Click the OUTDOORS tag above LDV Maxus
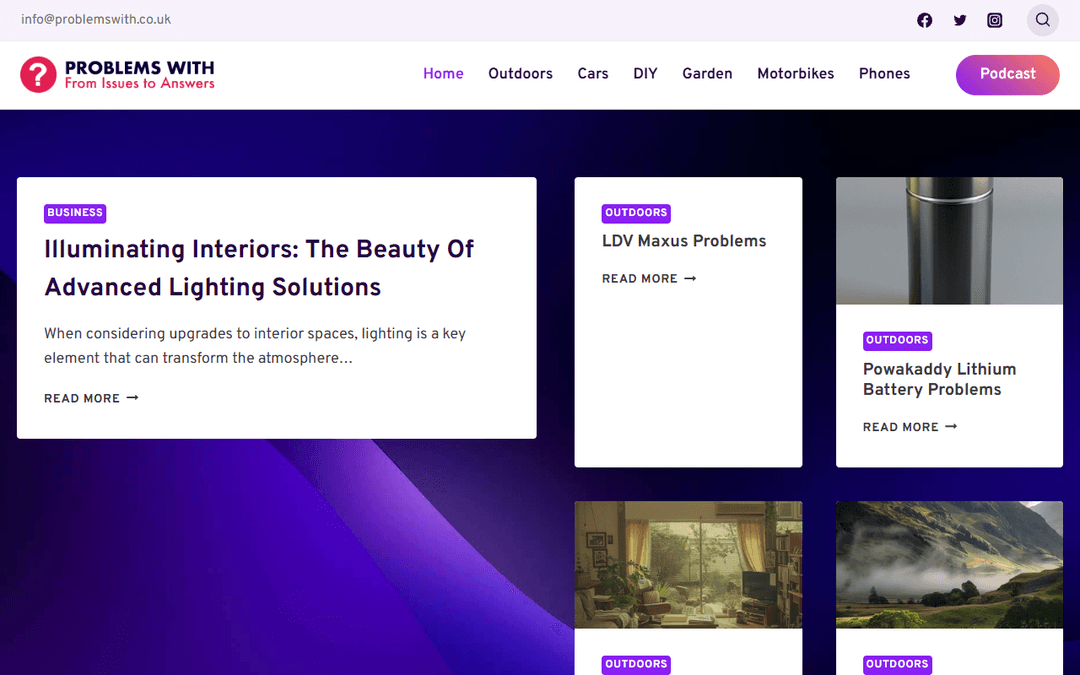Viewport: 1080px width, 675px height. pyautogui.click(x=636, y=213)
